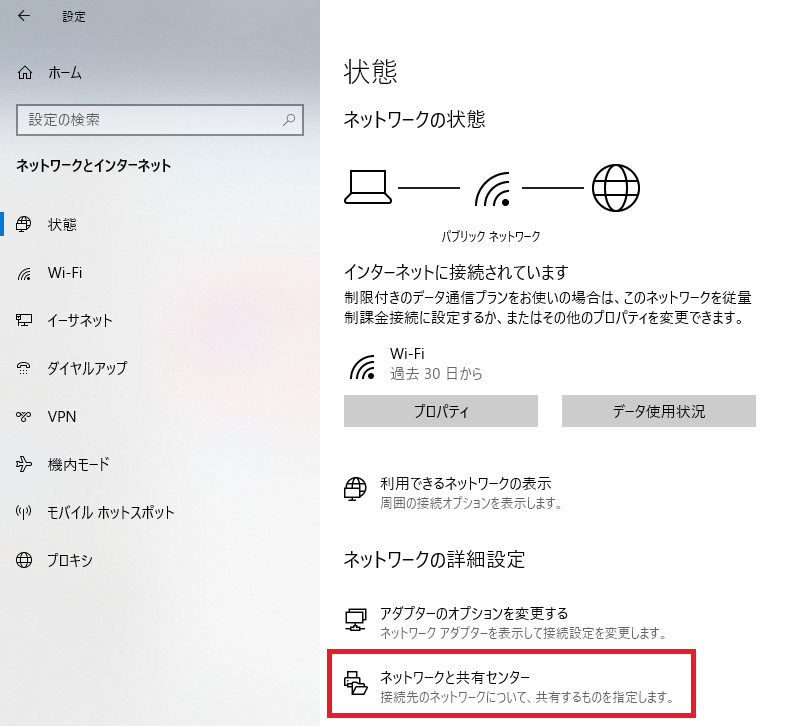Screen dimensions: 790x726
Task: Open the VPN page
Action: click(61, 417)
